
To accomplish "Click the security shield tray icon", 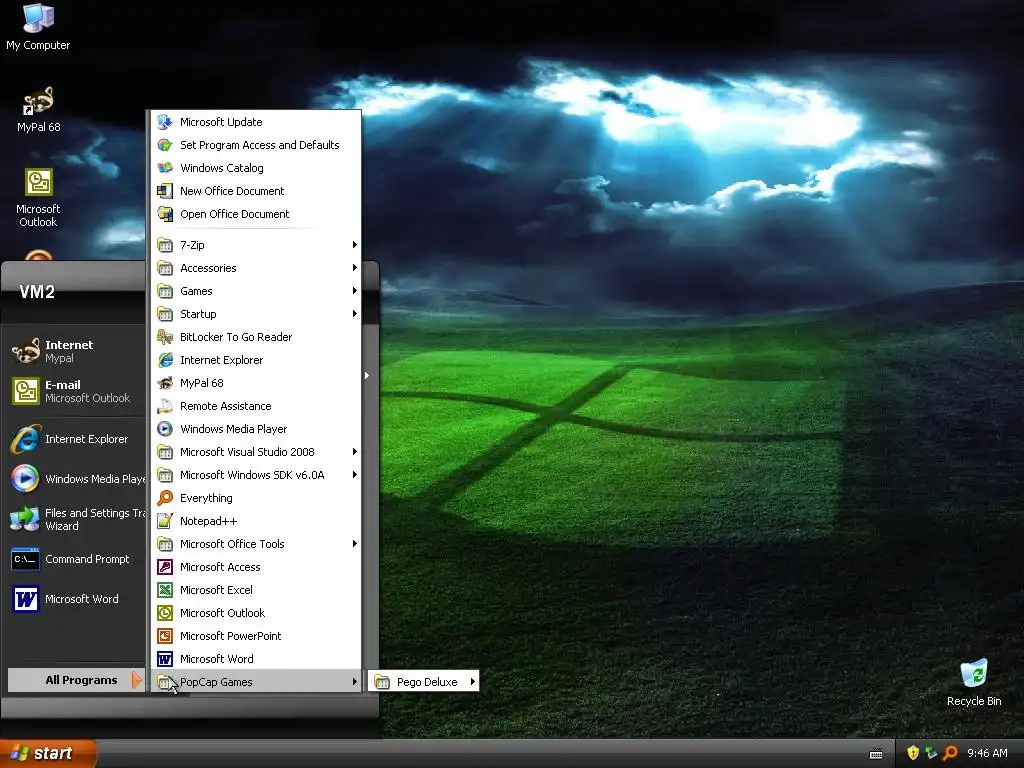I will (x=913, y=753).
